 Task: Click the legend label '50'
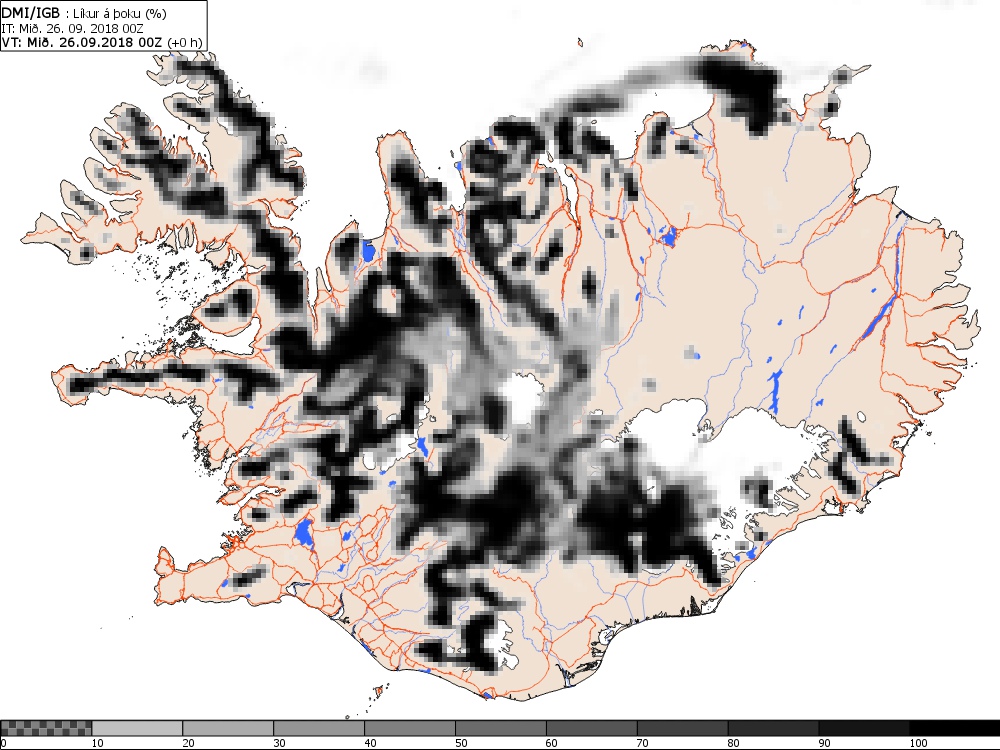coord(460,743)
